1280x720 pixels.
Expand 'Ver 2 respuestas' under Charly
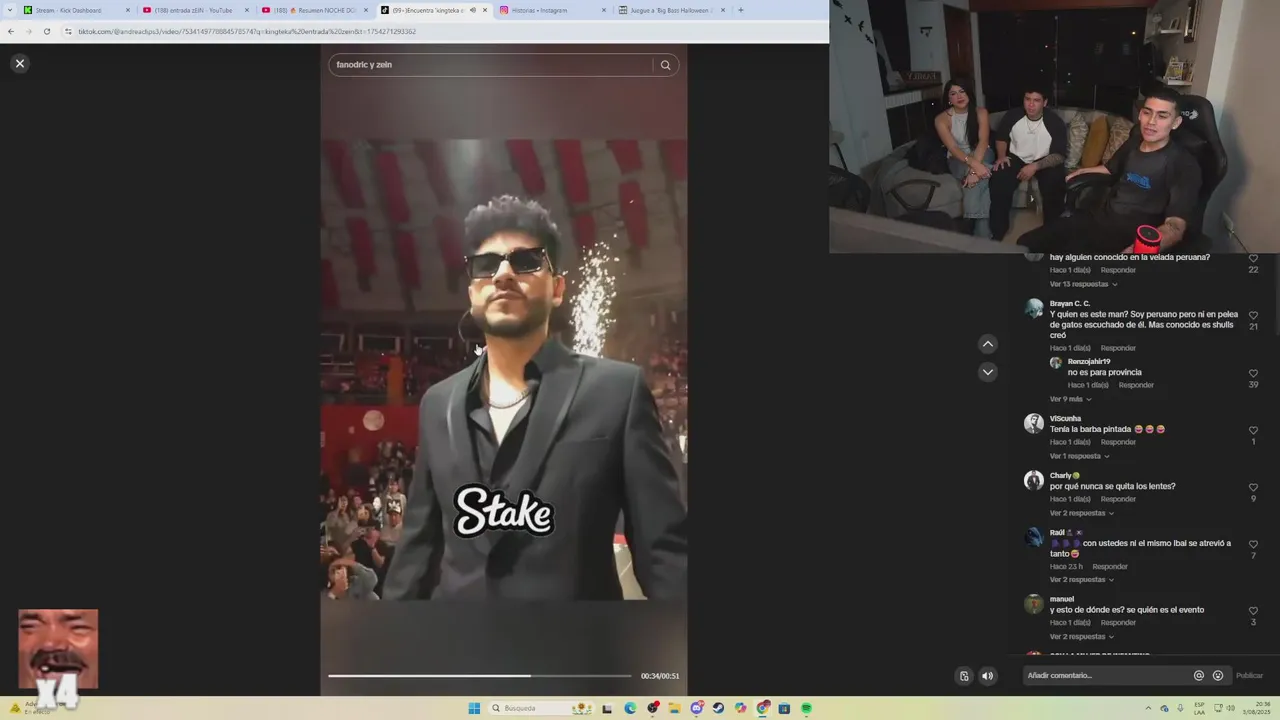1081,513
